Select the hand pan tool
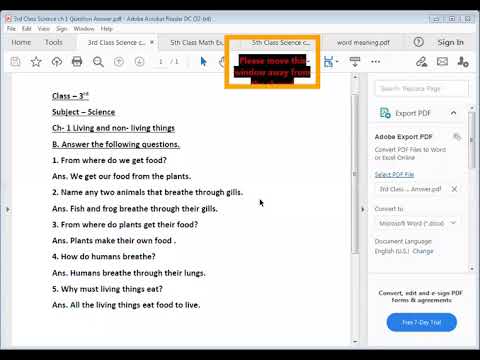480x360 pixels. coord(221,62)
